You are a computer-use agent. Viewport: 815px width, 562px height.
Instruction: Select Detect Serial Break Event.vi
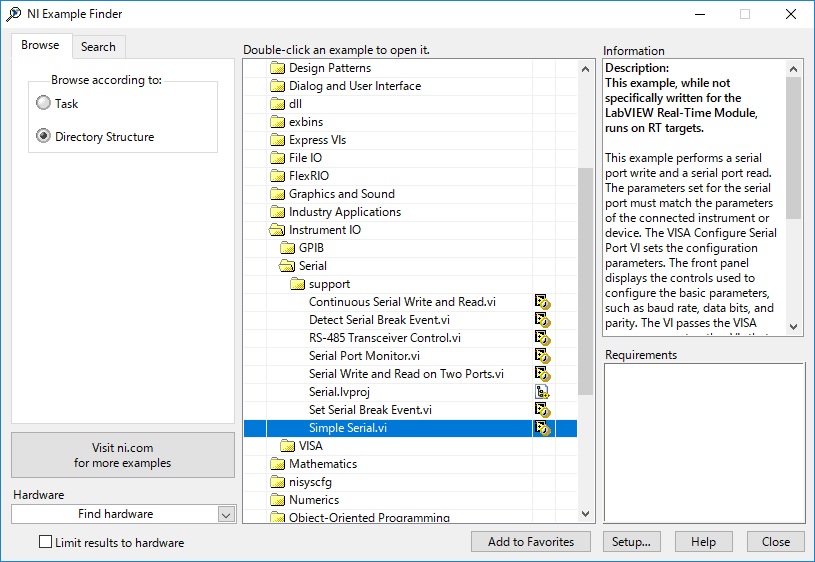379,320
